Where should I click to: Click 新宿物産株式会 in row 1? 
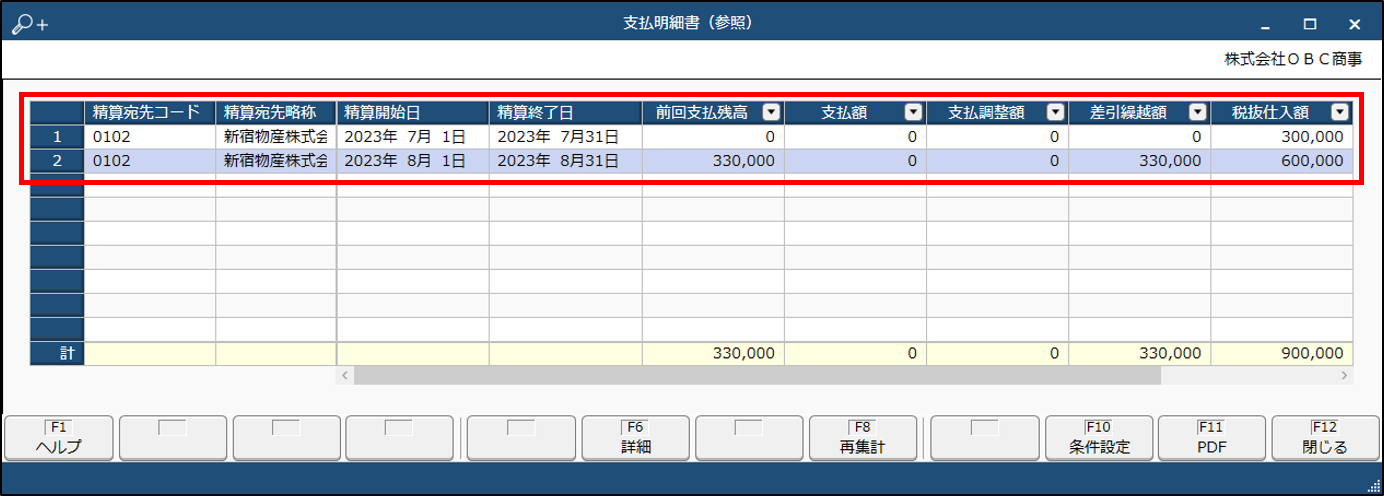tap(276, 136)
